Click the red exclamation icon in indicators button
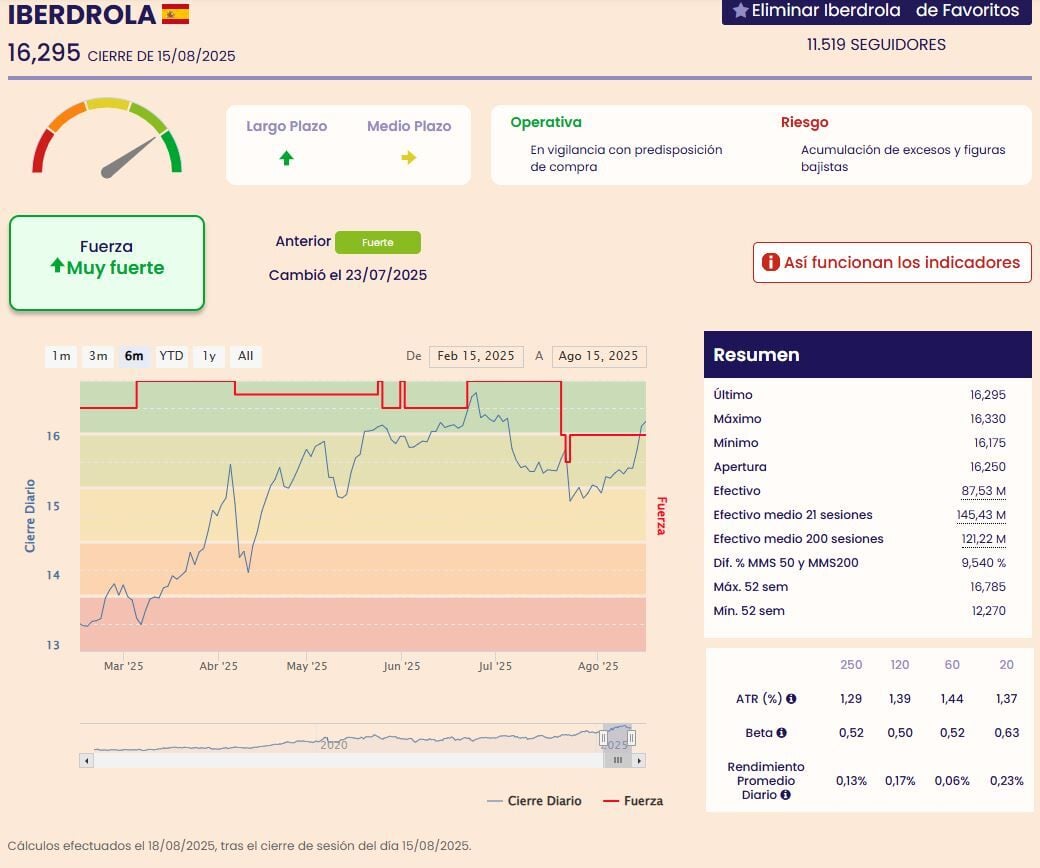1040x868 pixels. click(x=770, y=262)
